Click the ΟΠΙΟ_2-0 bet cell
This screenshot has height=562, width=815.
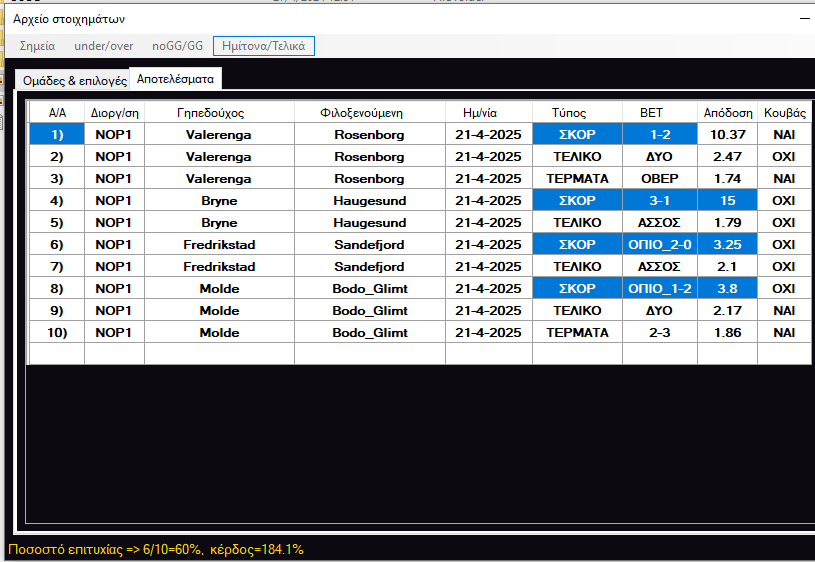tap(659, 245)
